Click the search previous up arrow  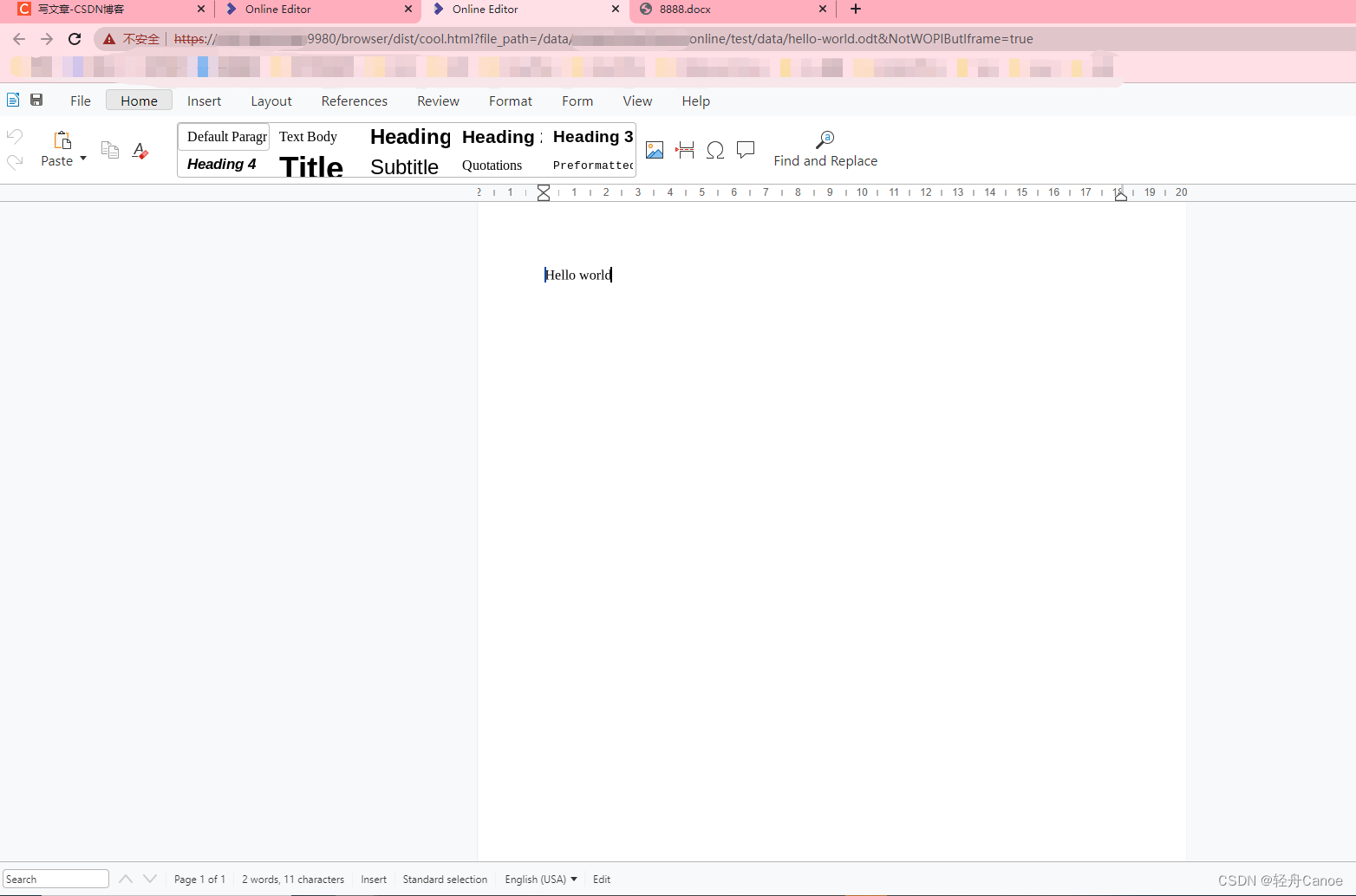coord(126,879)
